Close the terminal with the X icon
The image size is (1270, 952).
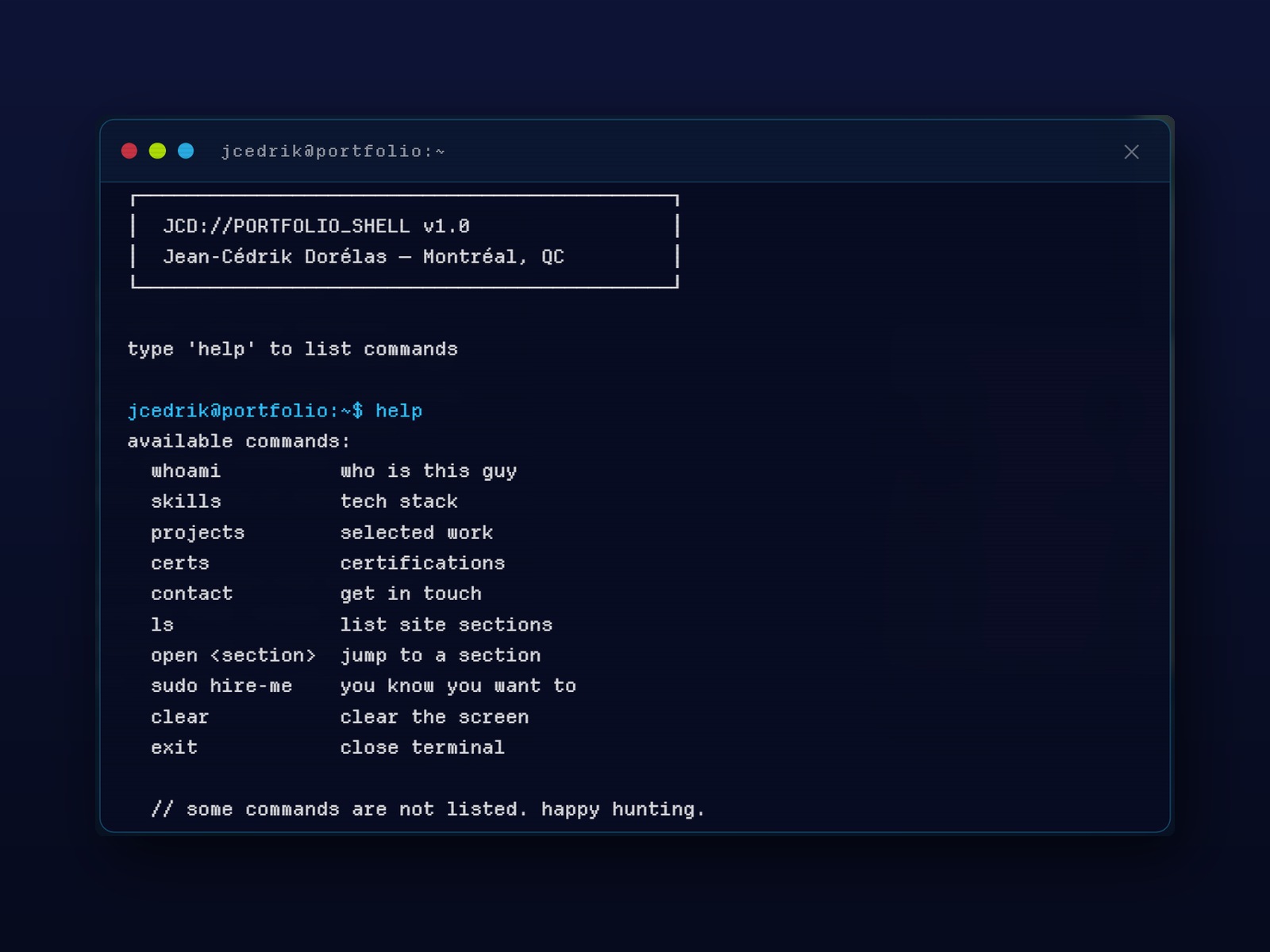[x=1131, y=152]
